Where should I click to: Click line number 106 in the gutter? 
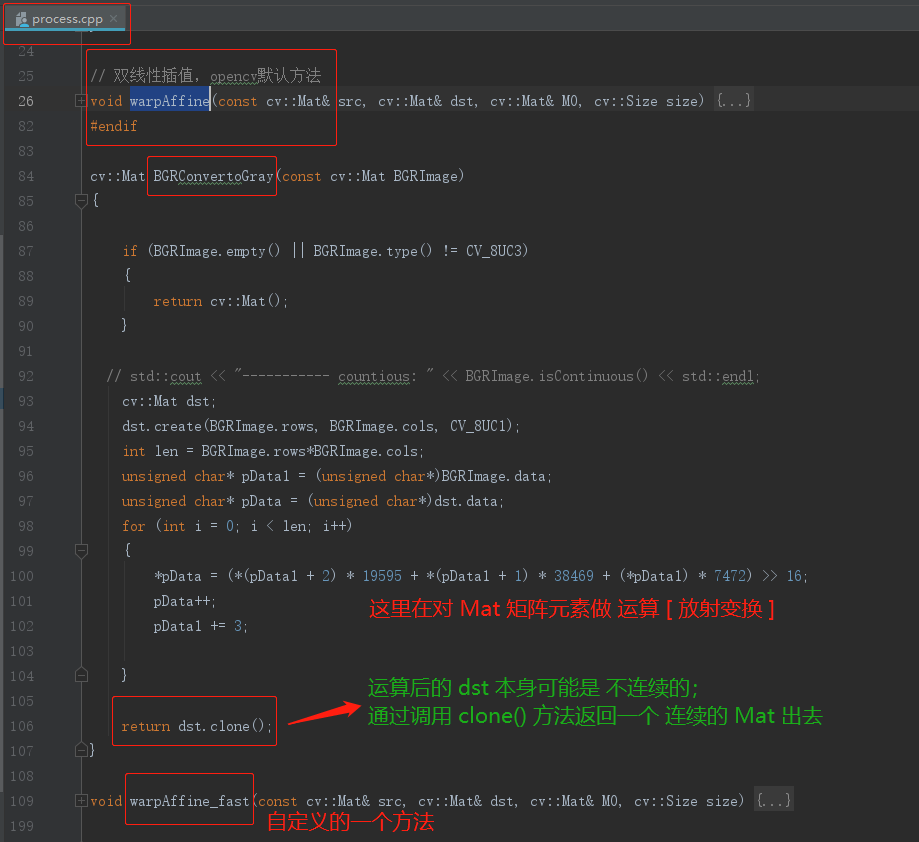[x=22, y=726]
